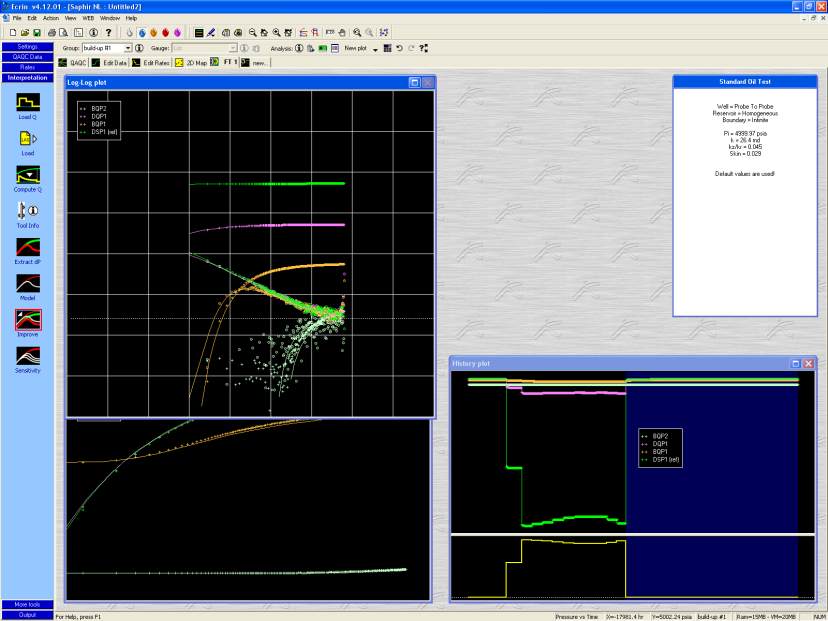Click the More tools button
Viewport: 828px width, 621px height.
coord(28,605)
